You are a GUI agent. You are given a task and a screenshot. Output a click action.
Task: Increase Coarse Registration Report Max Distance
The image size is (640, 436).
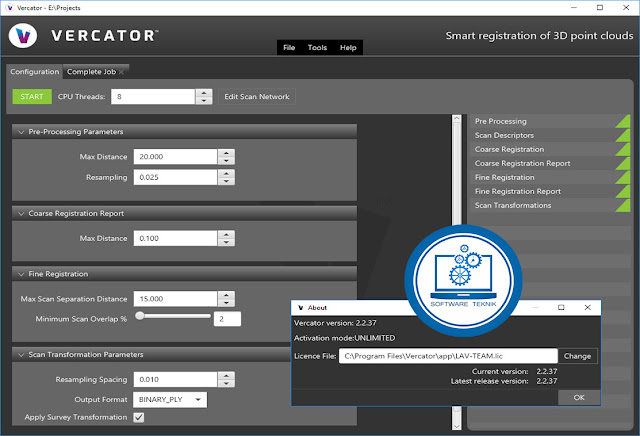pos(226,234)
